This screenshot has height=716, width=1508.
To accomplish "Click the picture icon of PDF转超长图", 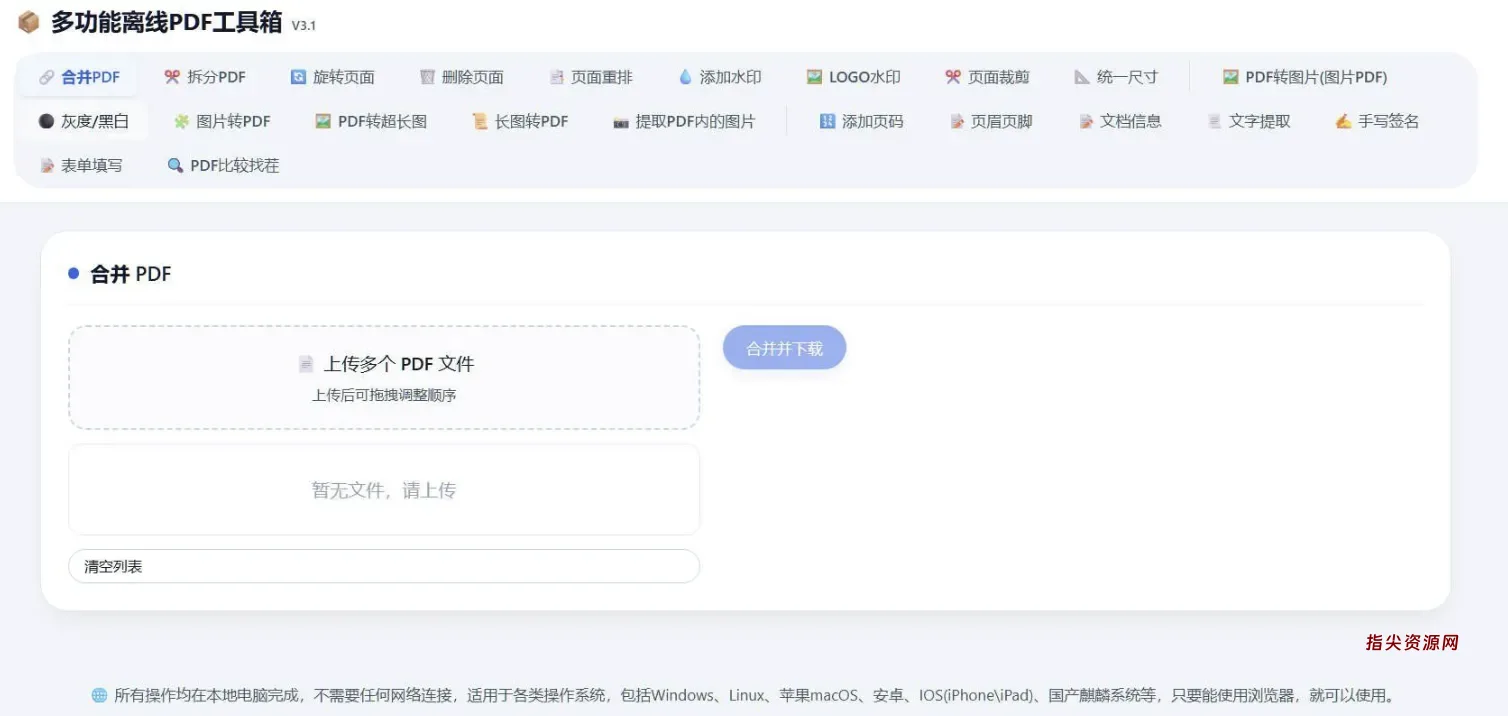I will point(323,121).
